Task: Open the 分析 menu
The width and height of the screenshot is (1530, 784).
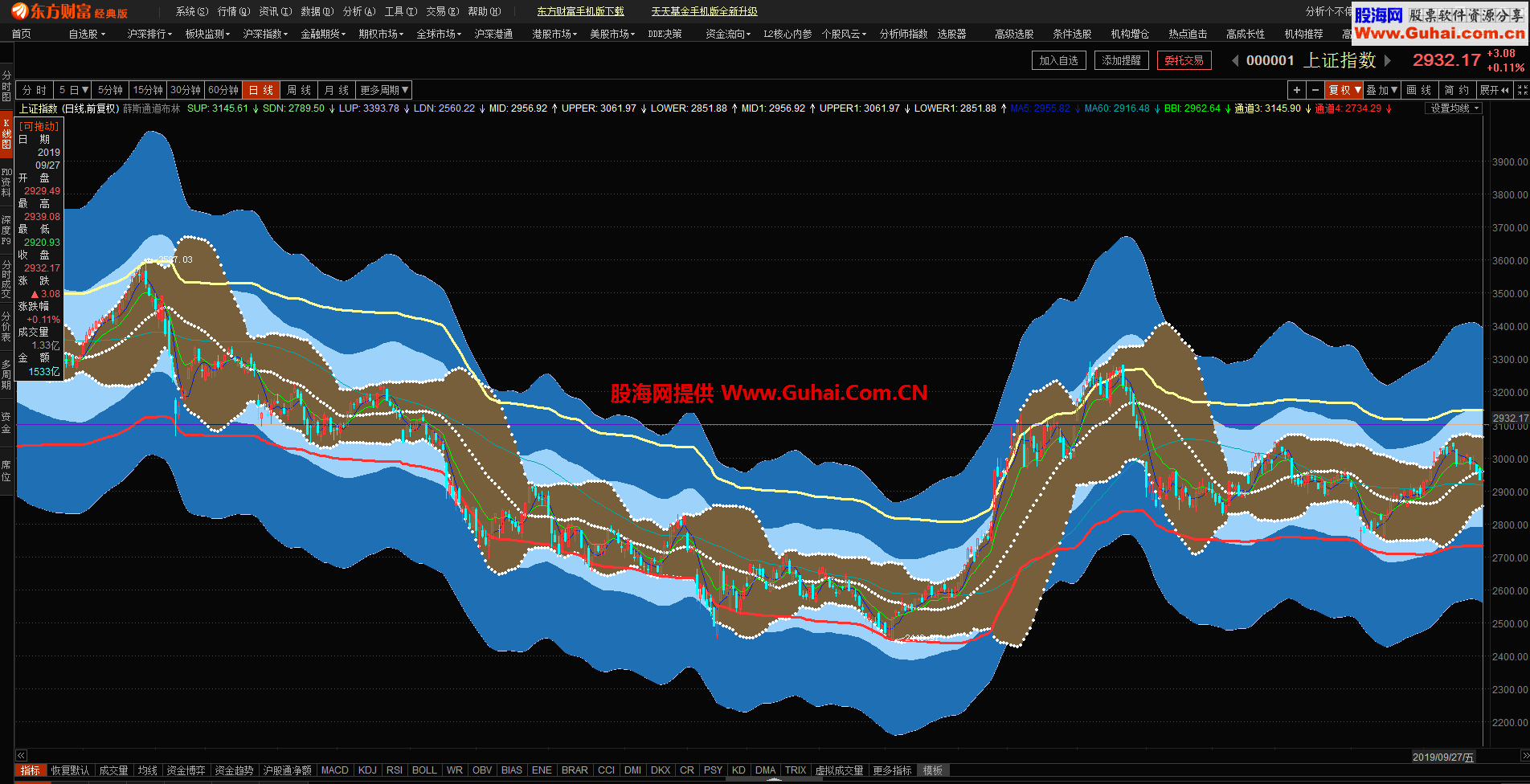Action: 358,11
